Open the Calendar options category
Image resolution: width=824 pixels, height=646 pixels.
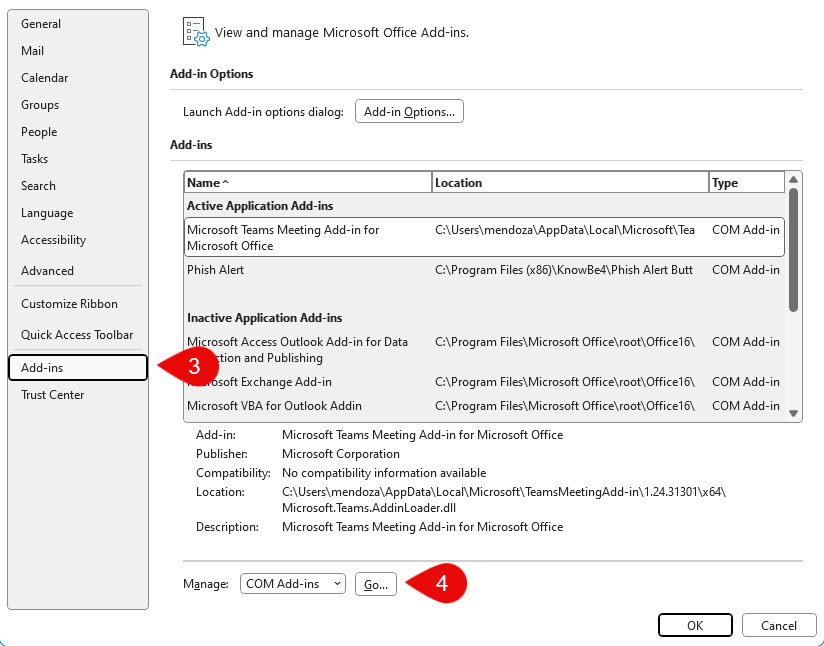point(45,78)
